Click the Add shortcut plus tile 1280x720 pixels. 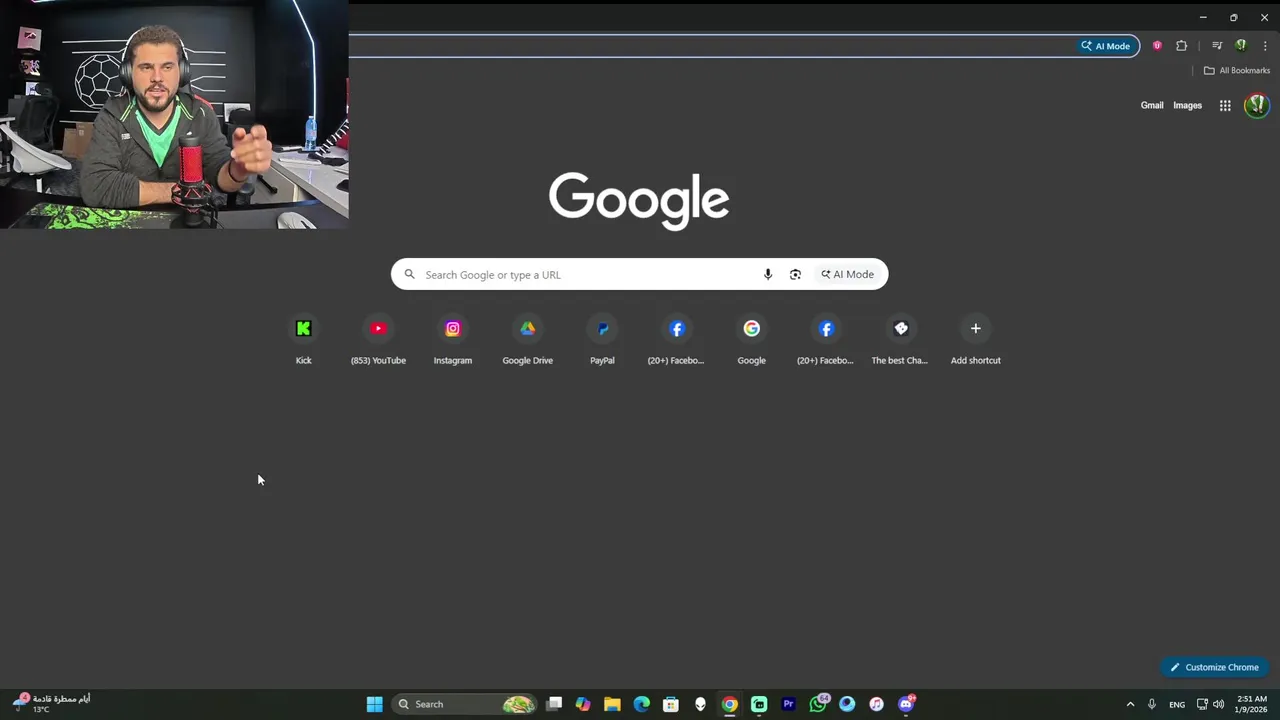coord(975,340)
